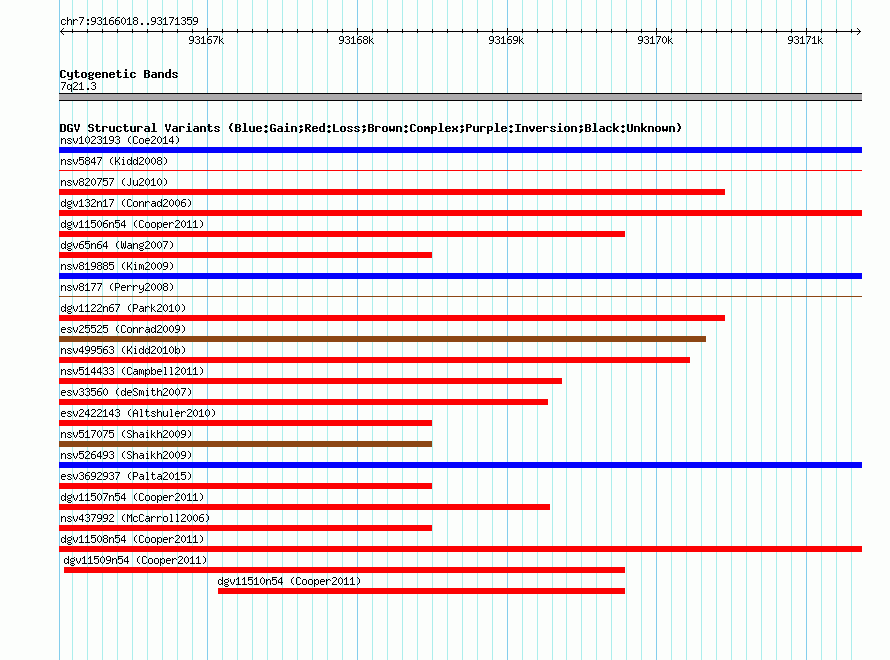Click the nsv1023193 (Coe2014) blue gain bar
Screen dimensions: 890x660
(x=460, y=150)
